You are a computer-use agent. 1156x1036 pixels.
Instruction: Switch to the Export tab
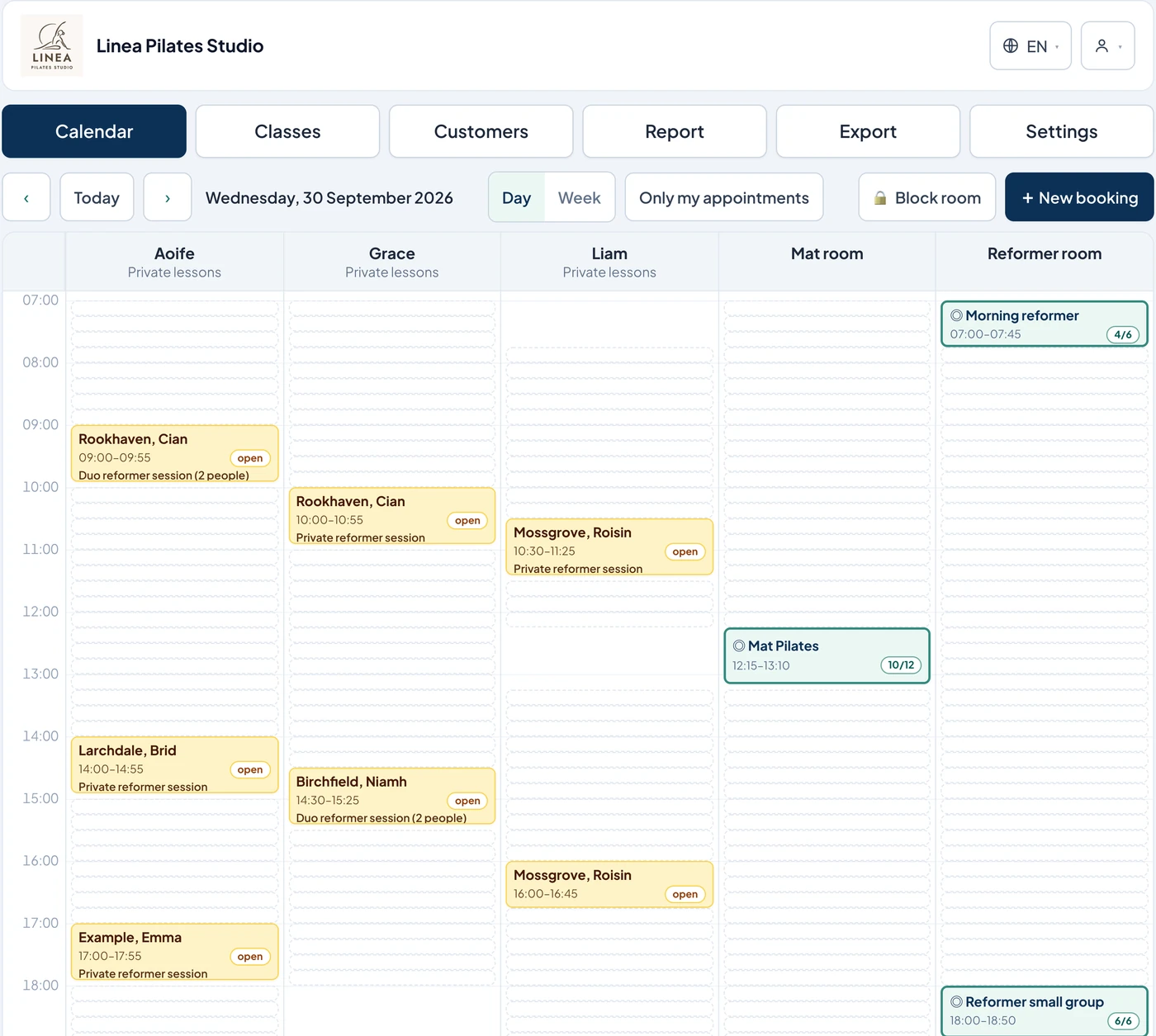868,131
